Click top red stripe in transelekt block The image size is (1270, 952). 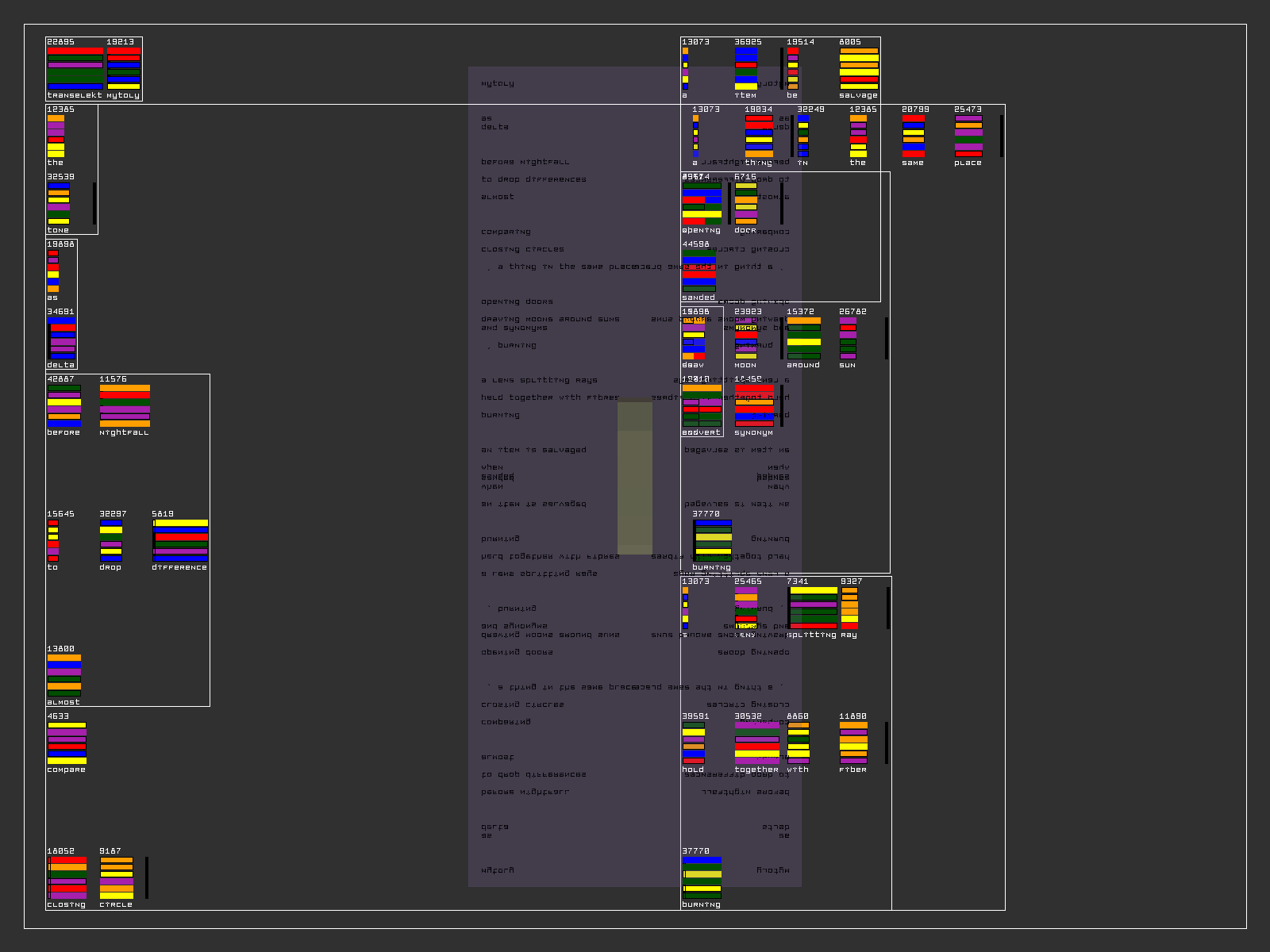[x=75, y=51]
